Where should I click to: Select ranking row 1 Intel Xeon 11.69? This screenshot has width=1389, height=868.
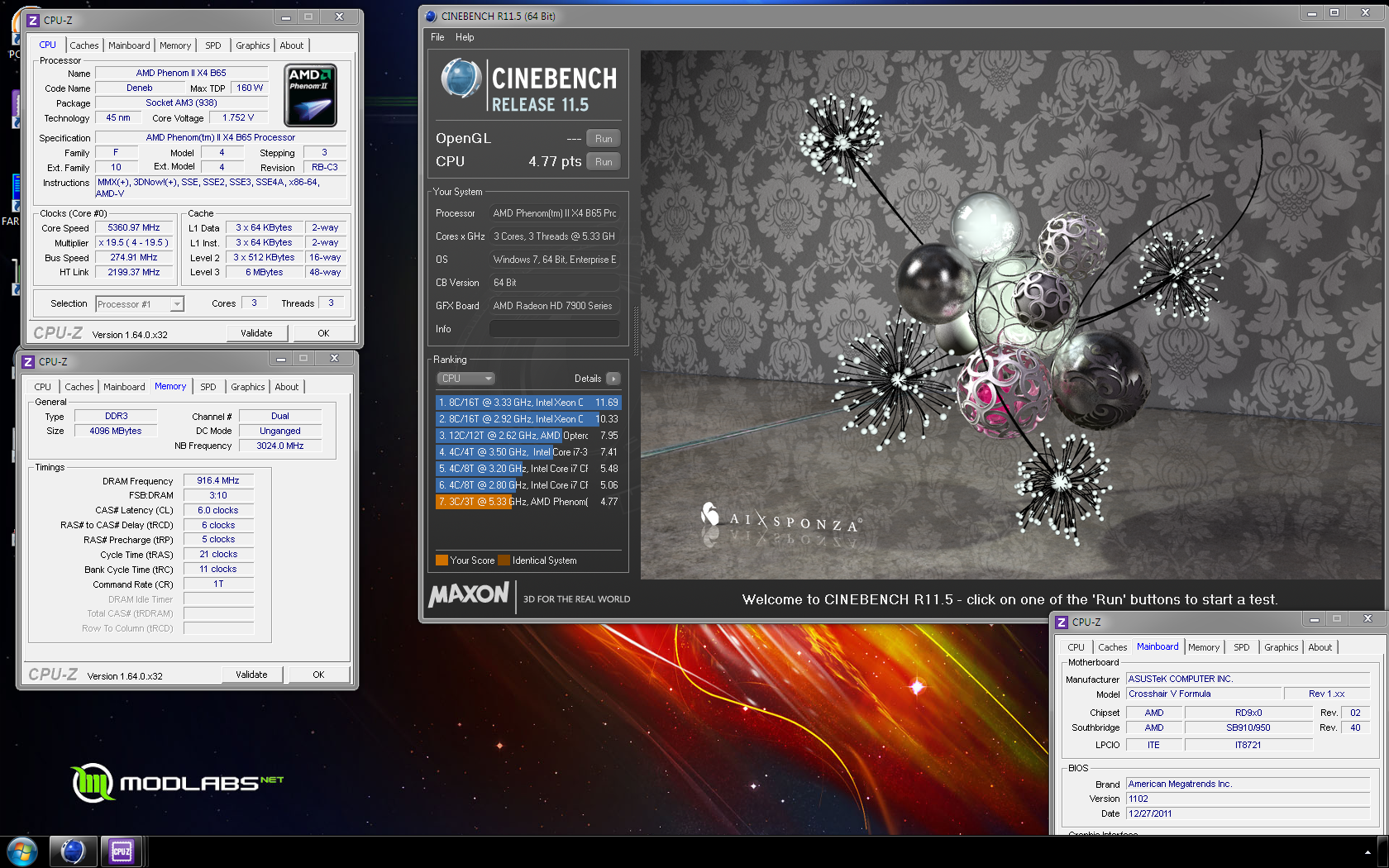pos(527,403)
